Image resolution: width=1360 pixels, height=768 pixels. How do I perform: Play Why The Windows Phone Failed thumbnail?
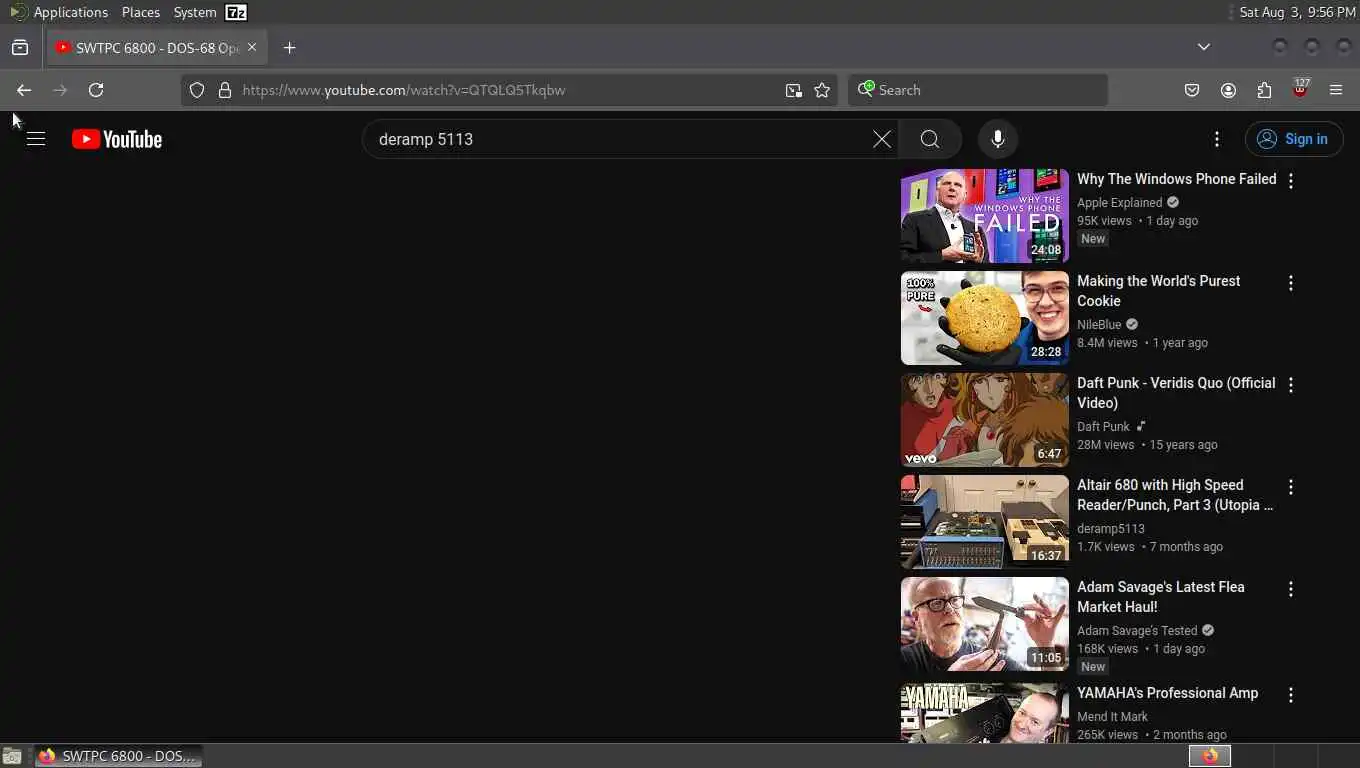click(x=985, y=216)
